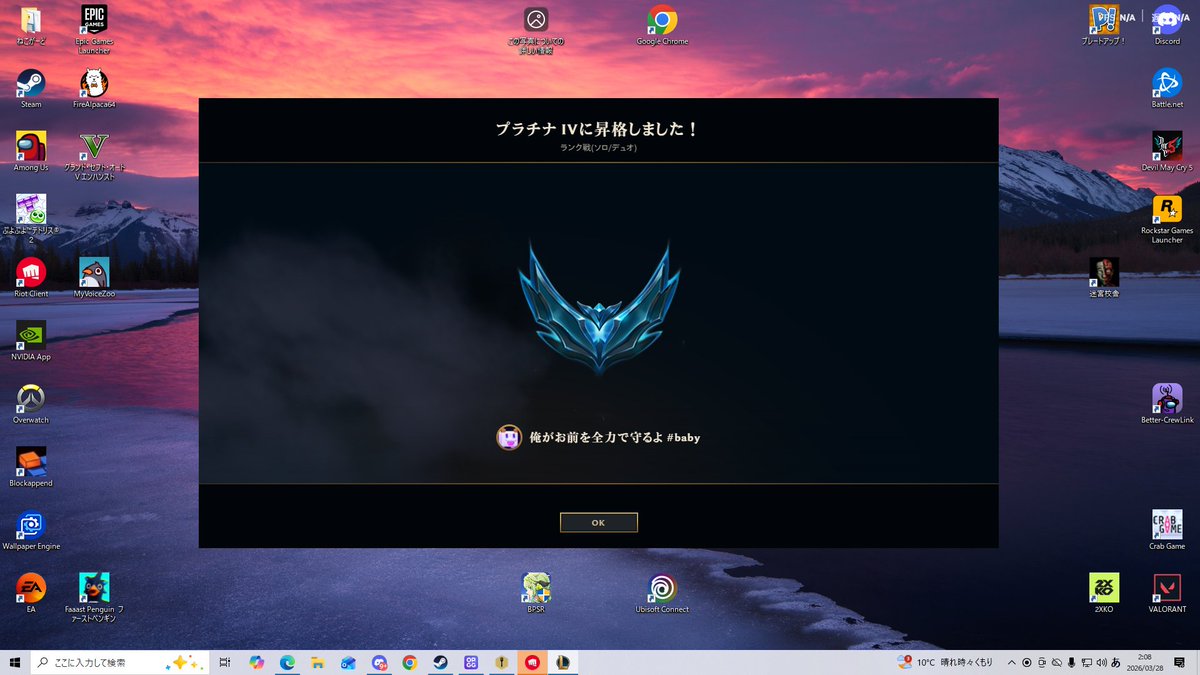This screenshot has height=675, width=1200.
Task: Open Copilot from the taskbar
Action: (257, 662)
